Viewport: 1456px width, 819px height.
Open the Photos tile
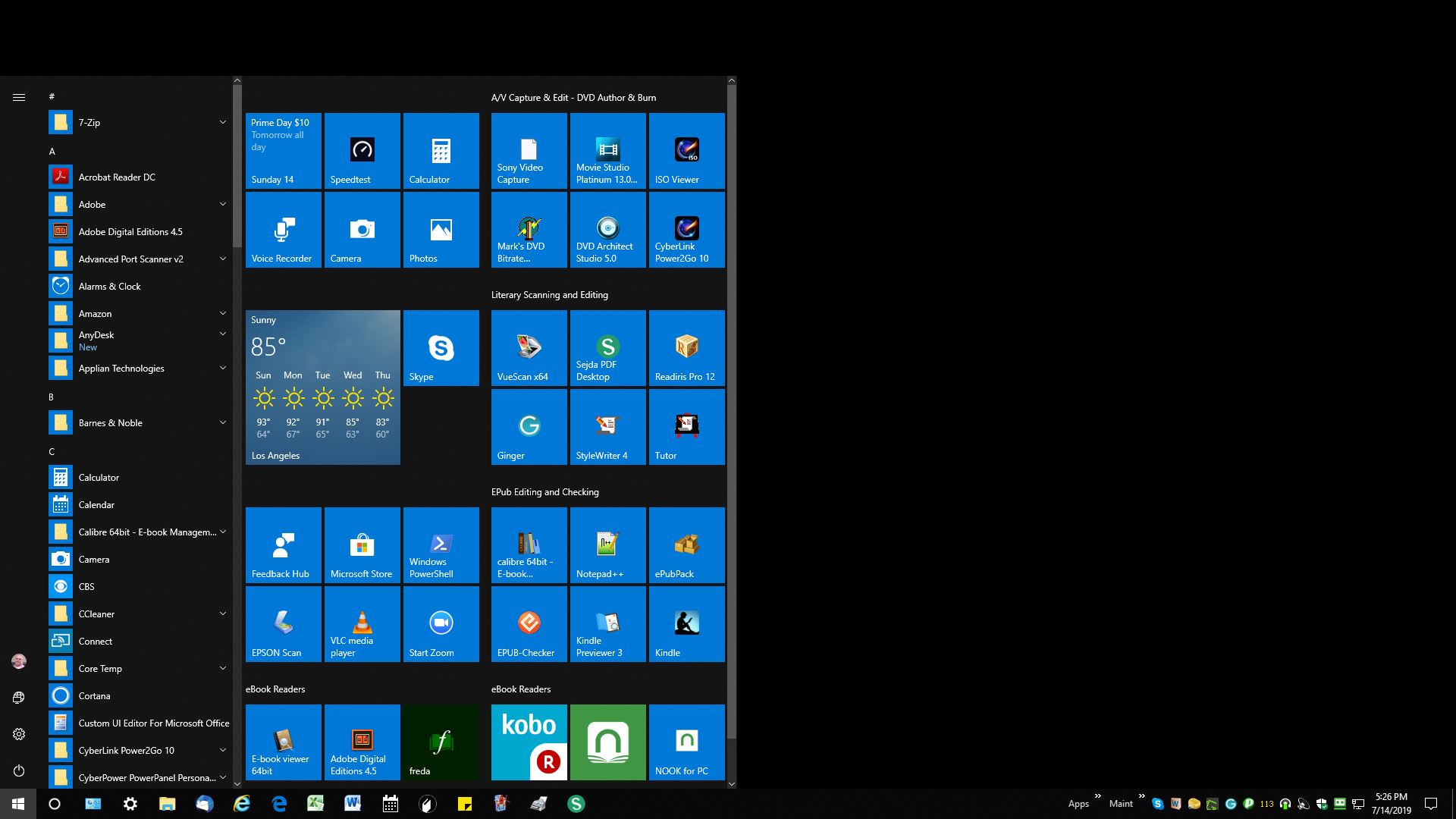click(441, 230)
